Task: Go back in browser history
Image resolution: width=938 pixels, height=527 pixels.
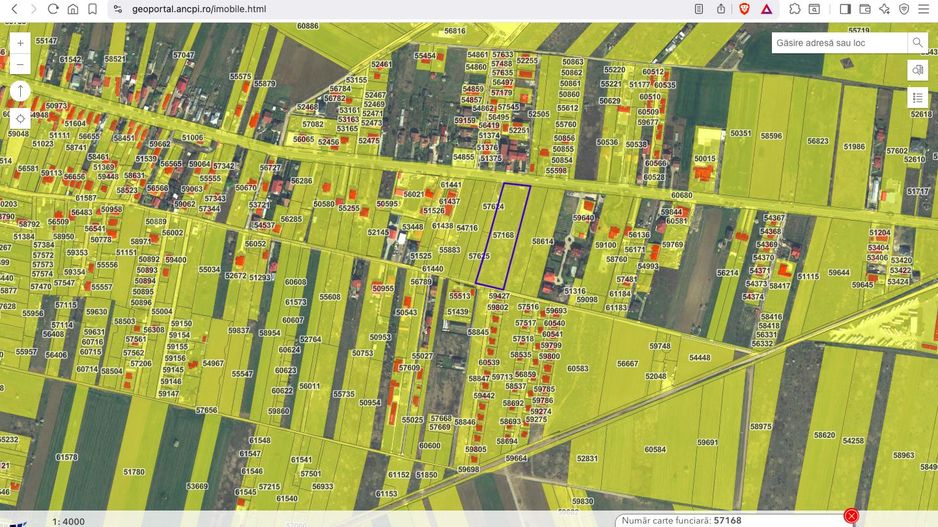Action: point(14,9)
